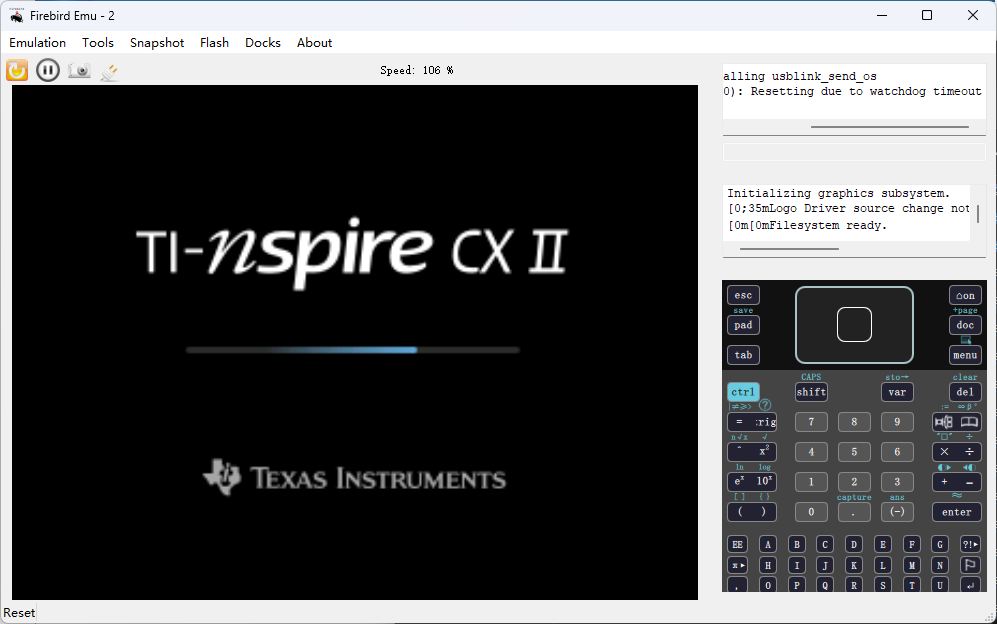This screenshot has height=624, width=997.
Task: Toggle the highlighted ctrl key
Action: tap(743, 392)
